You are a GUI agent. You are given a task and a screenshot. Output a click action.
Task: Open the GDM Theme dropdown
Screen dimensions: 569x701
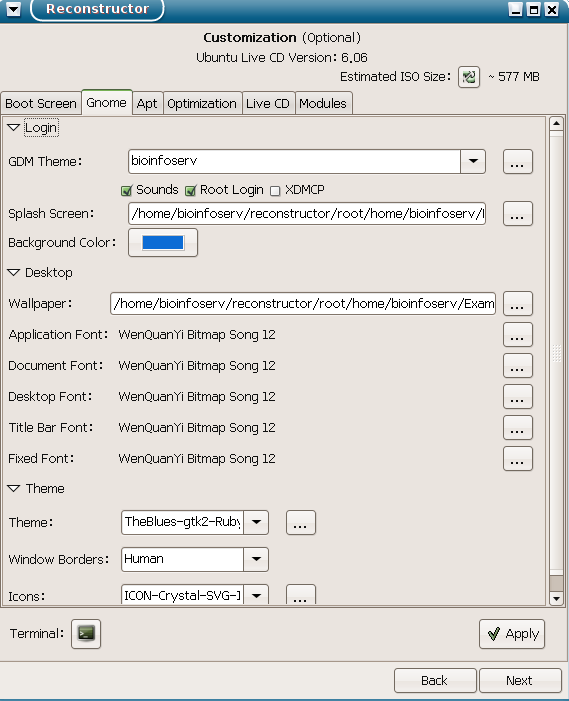[x=473, y=161]
